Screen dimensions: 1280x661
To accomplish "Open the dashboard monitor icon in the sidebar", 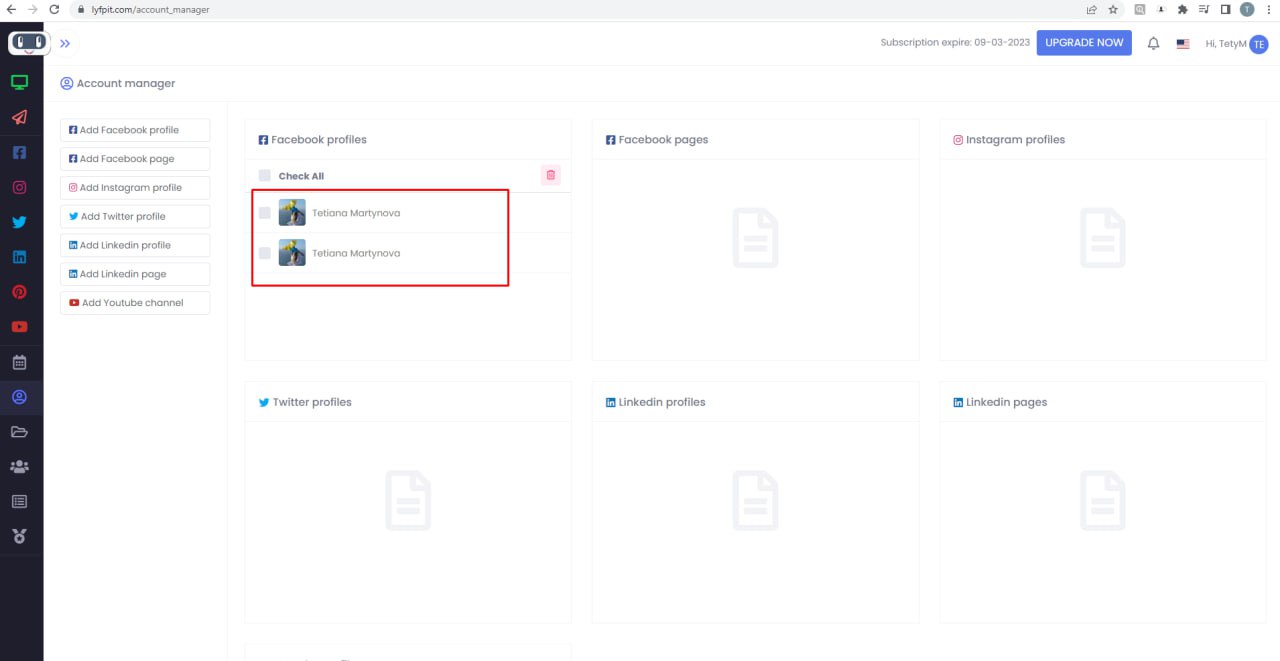I will (19, 82).
